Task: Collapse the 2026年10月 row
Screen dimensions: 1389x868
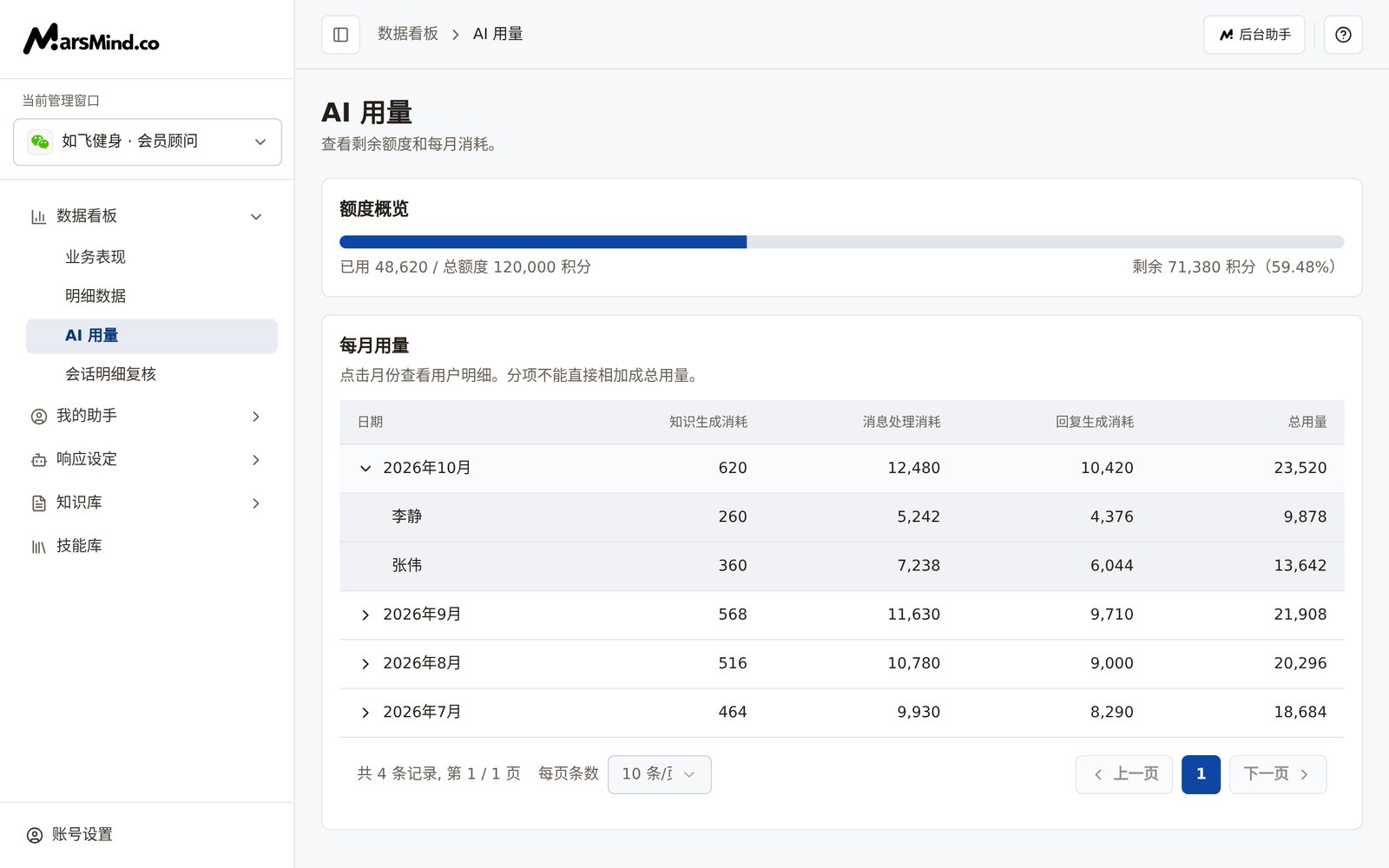Action: coord(365,469)
